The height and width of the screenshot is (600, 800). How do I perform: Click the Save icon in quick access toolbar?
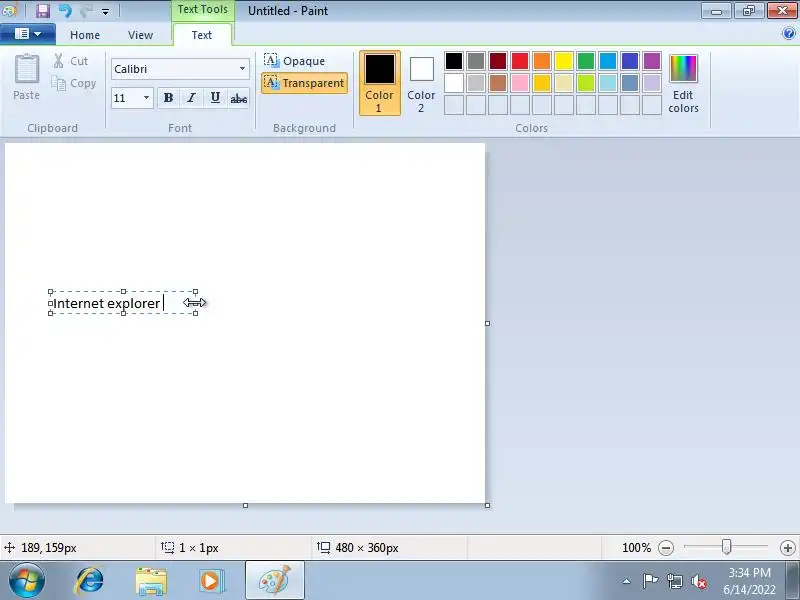[x=43, y=11]
